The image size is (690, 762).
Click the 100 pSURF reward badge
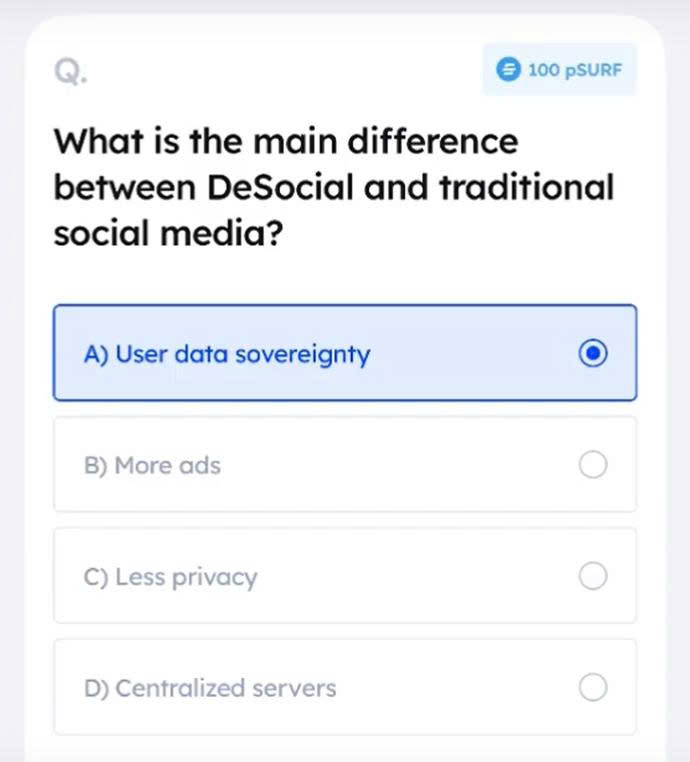click(x=559, y=70)
